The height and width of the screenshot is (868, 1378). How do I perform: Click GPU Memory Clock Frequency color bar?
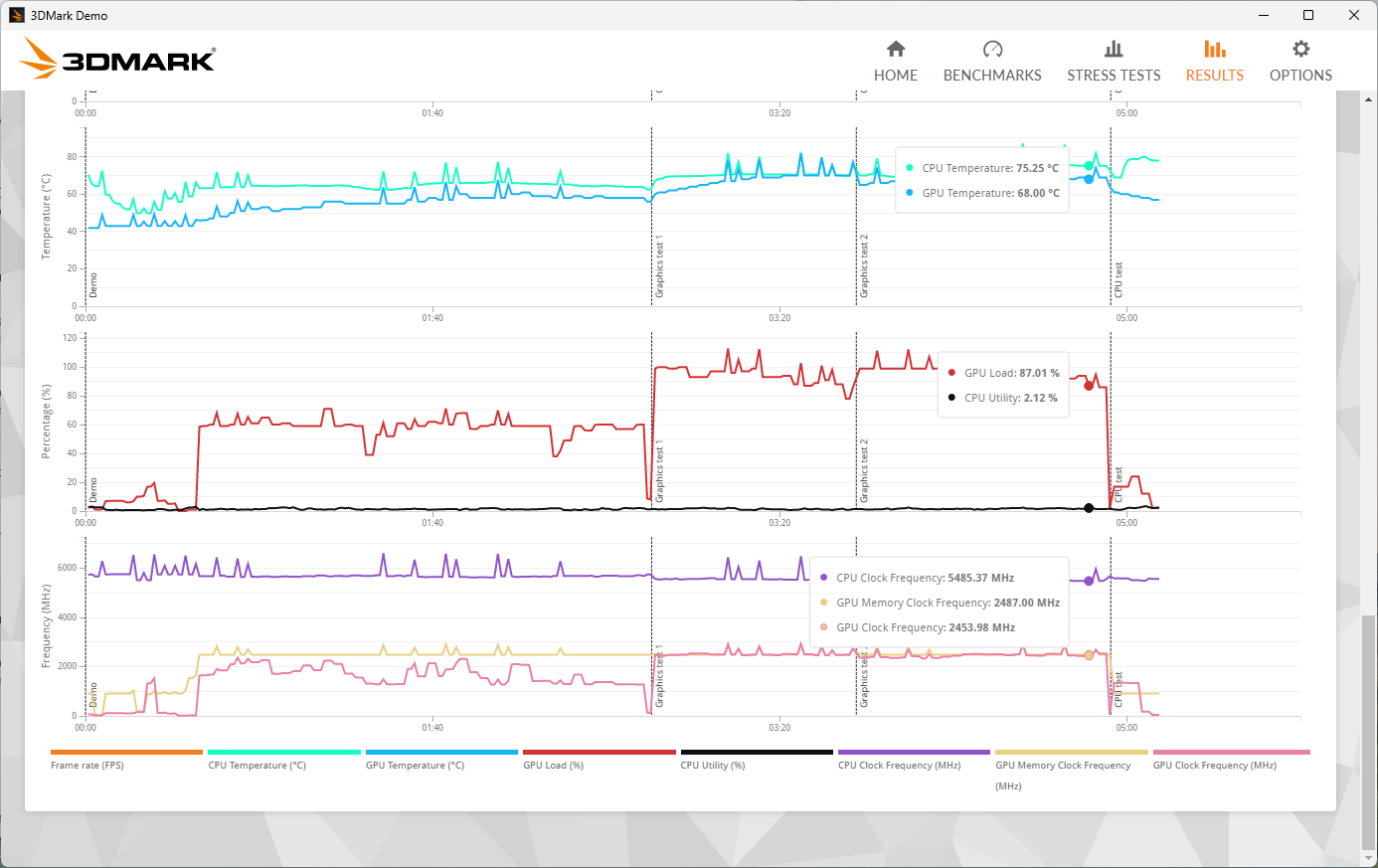pos(1071,753)
